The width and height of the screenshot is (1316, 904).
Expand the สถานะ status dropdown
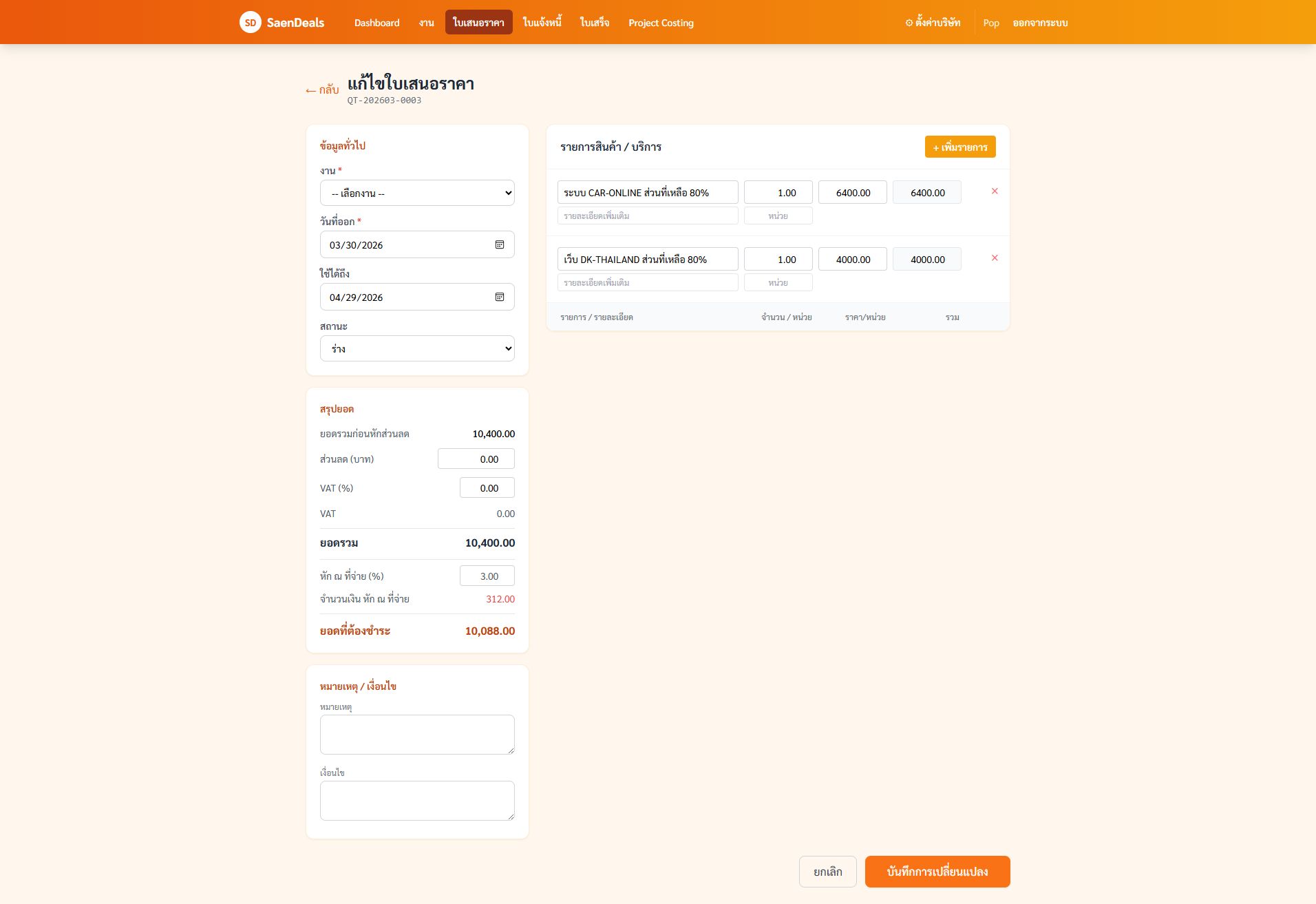[x=417, y=348]
